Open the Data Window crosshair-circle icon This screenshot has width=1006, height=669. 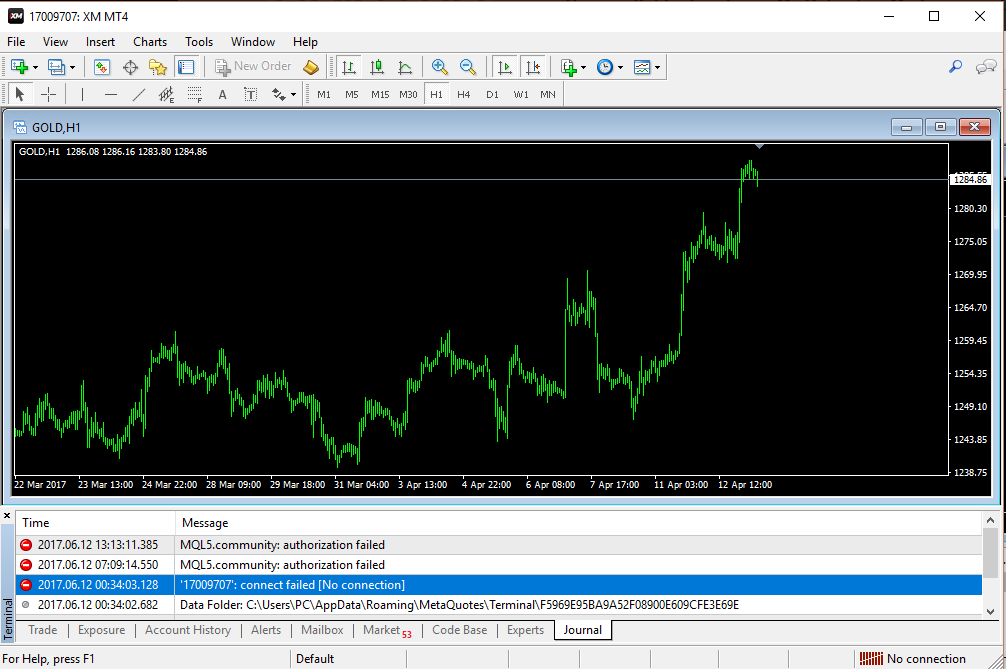(x=130, y=67)
